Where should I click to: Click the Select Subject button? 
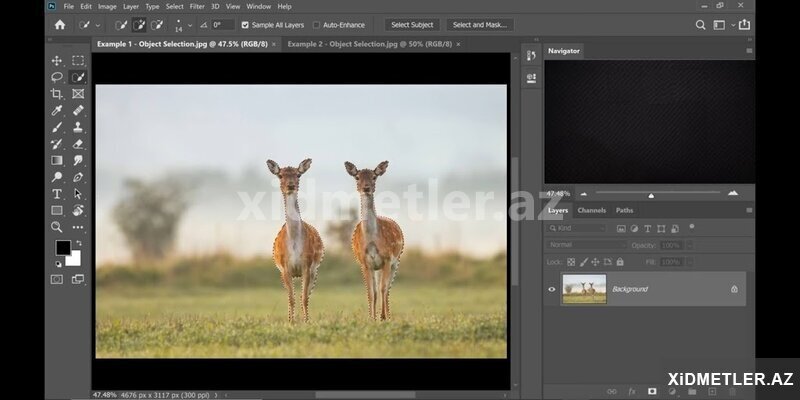click(x=412, y=24)
